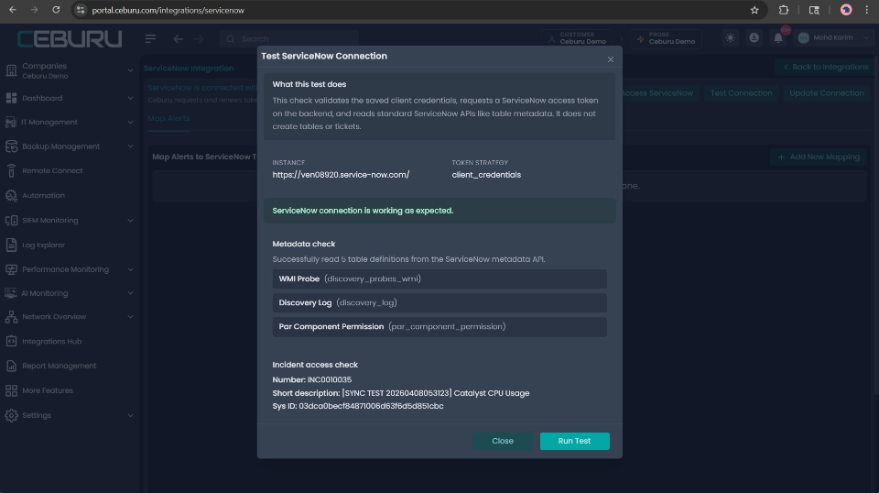Viewport: 879px width, 493px height.
Task: Click the SIEM Monitoring icon
Action: point(11,220)
